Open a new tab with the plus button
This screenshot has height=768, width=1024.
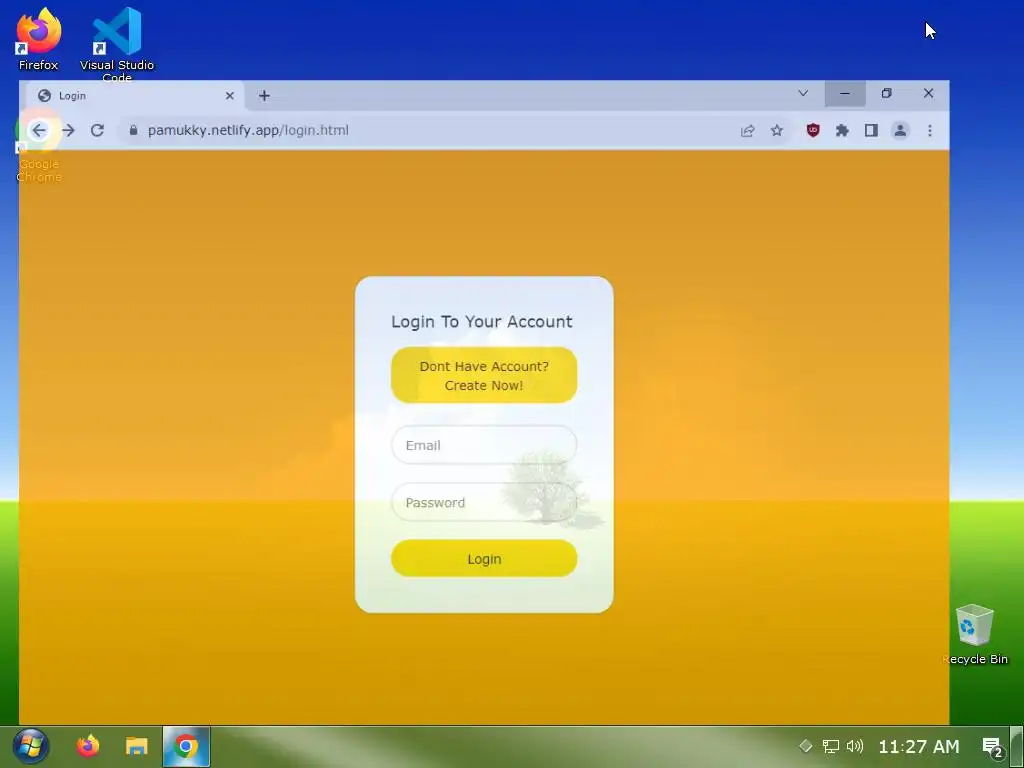click(x=264, y=96)
